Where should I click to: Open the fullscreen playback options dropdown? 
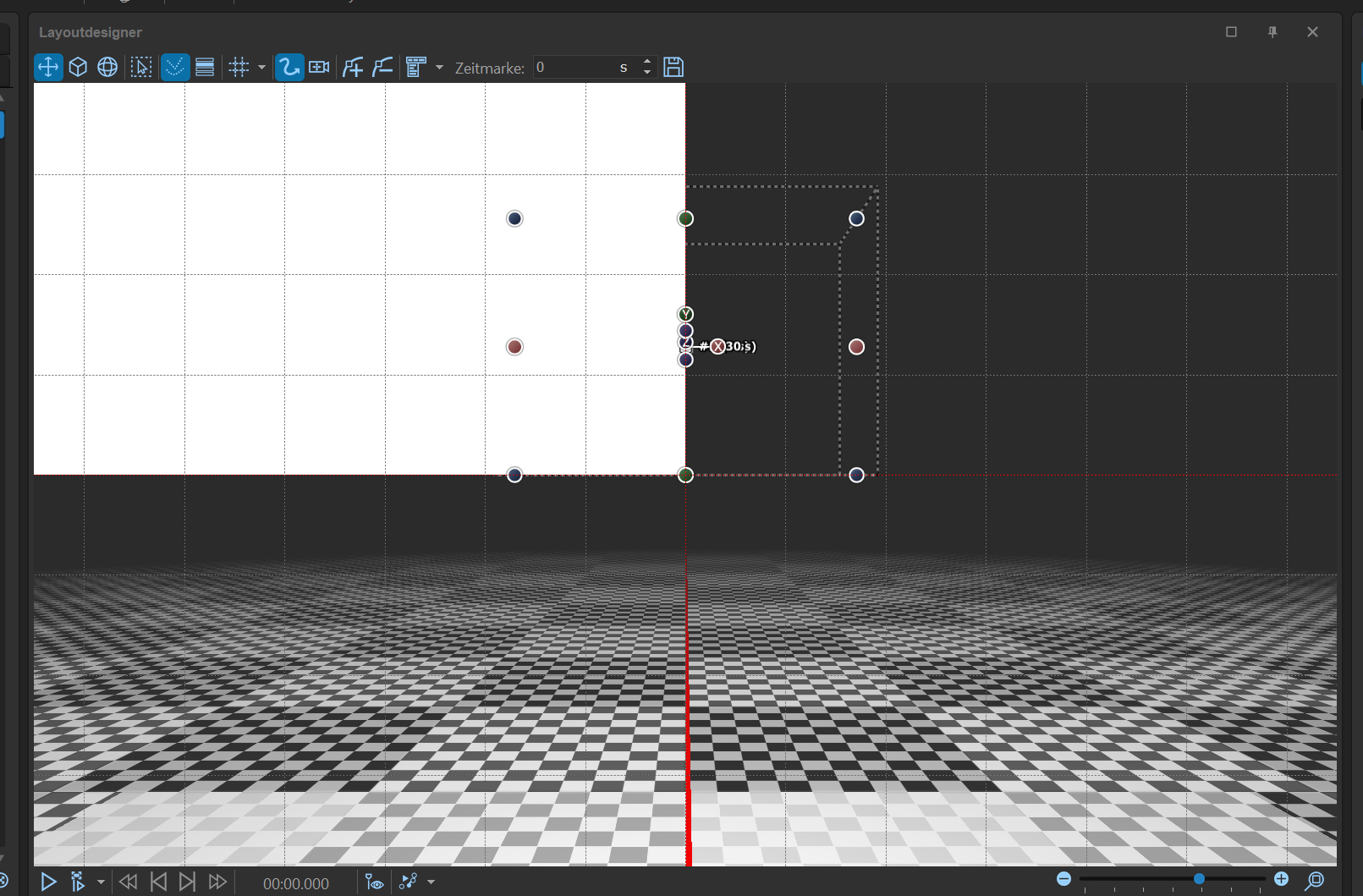coord(101,882)
